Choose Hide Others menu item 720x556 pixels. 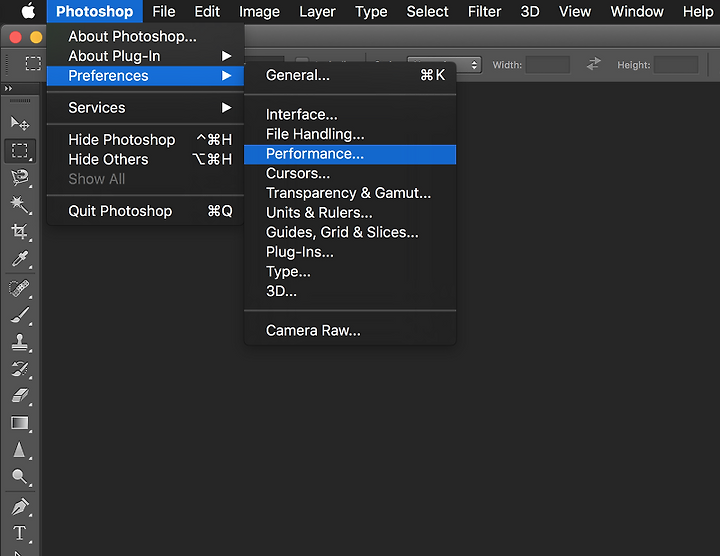[145, 159]
